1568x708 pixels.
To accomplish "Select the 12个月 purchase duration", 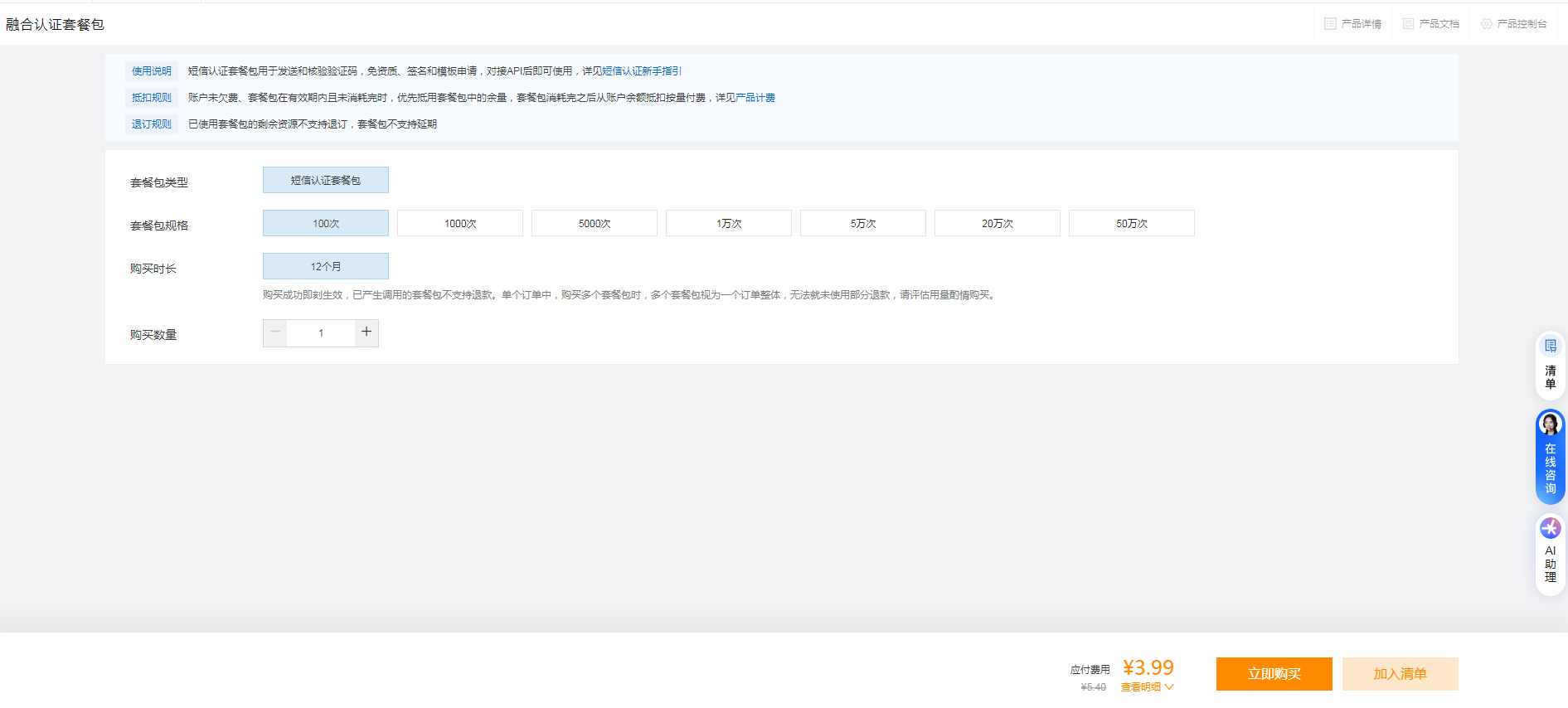I will 326,267.
